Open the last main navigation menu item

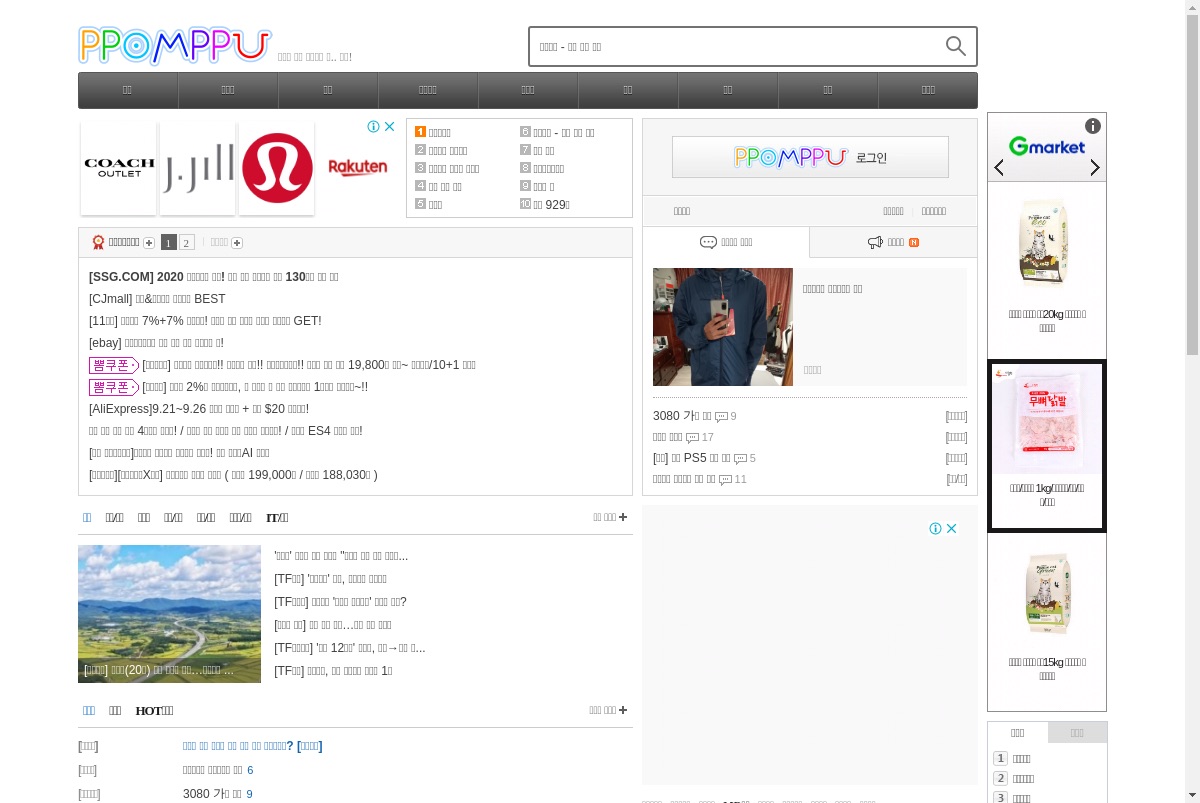pyautogui.click(x=928, y=90)
